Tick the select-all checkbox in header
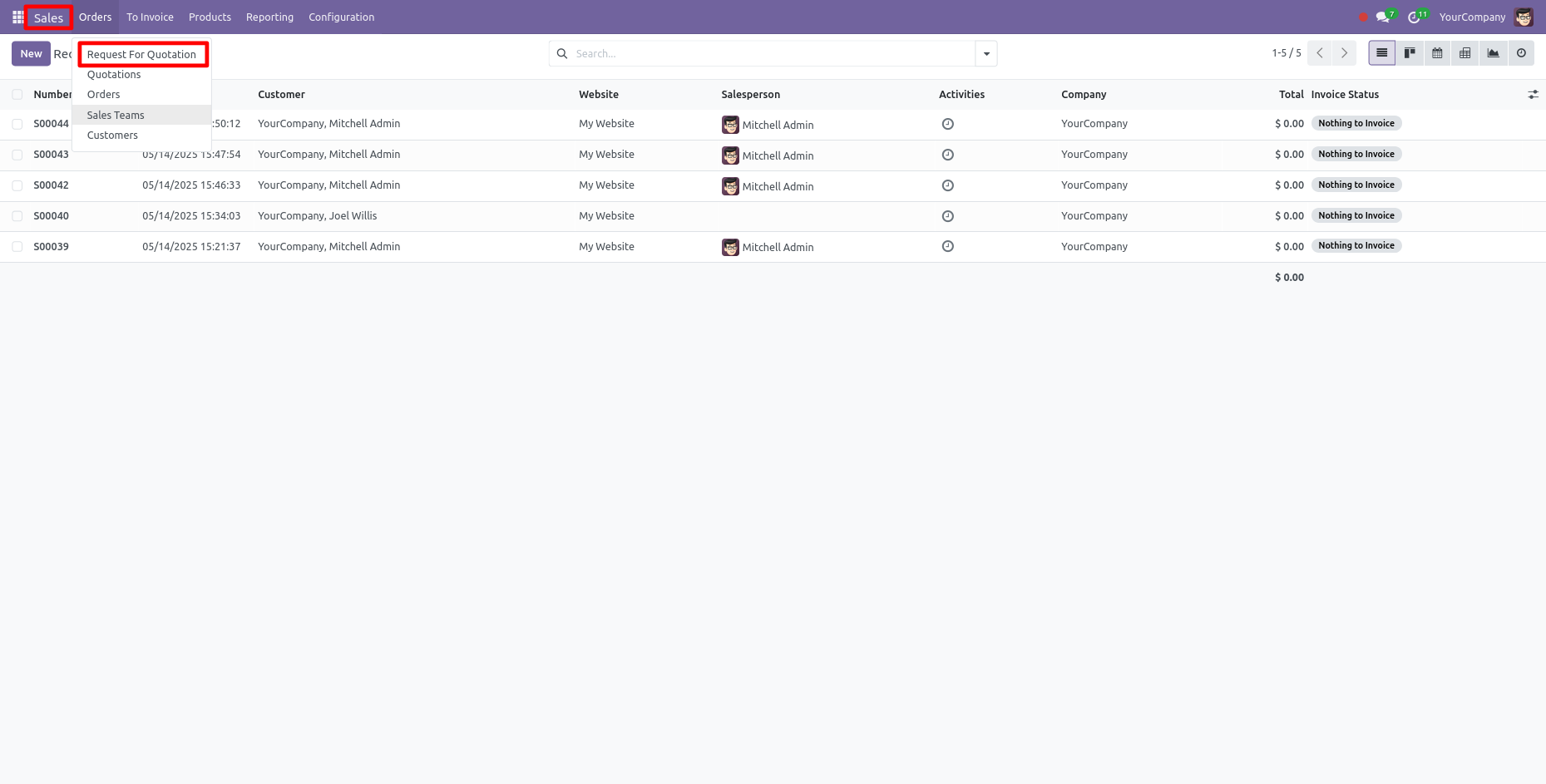 pos(17,95)
